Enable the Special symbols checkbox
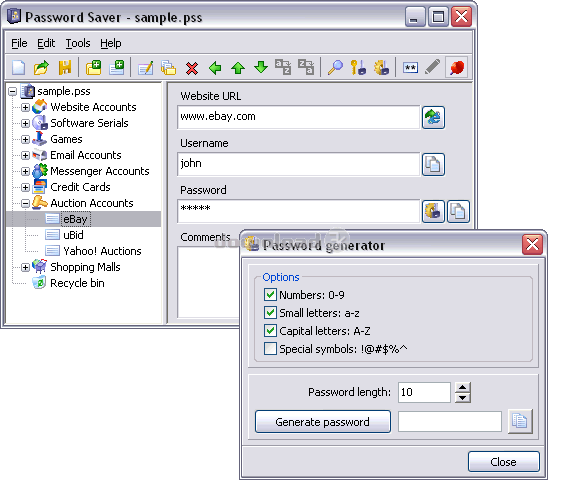The height and width of the screenshot is (480, 564). click(270, 349)
